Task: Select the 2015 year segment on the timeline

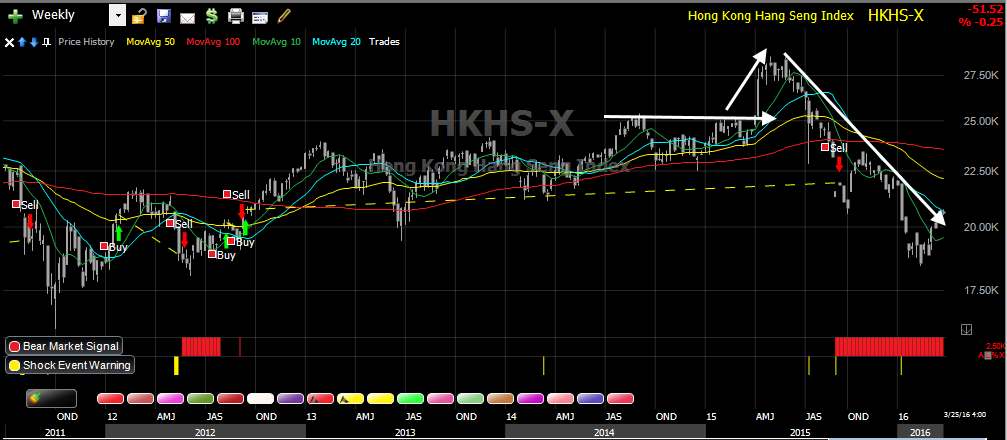Action: [x=800, y=432]
